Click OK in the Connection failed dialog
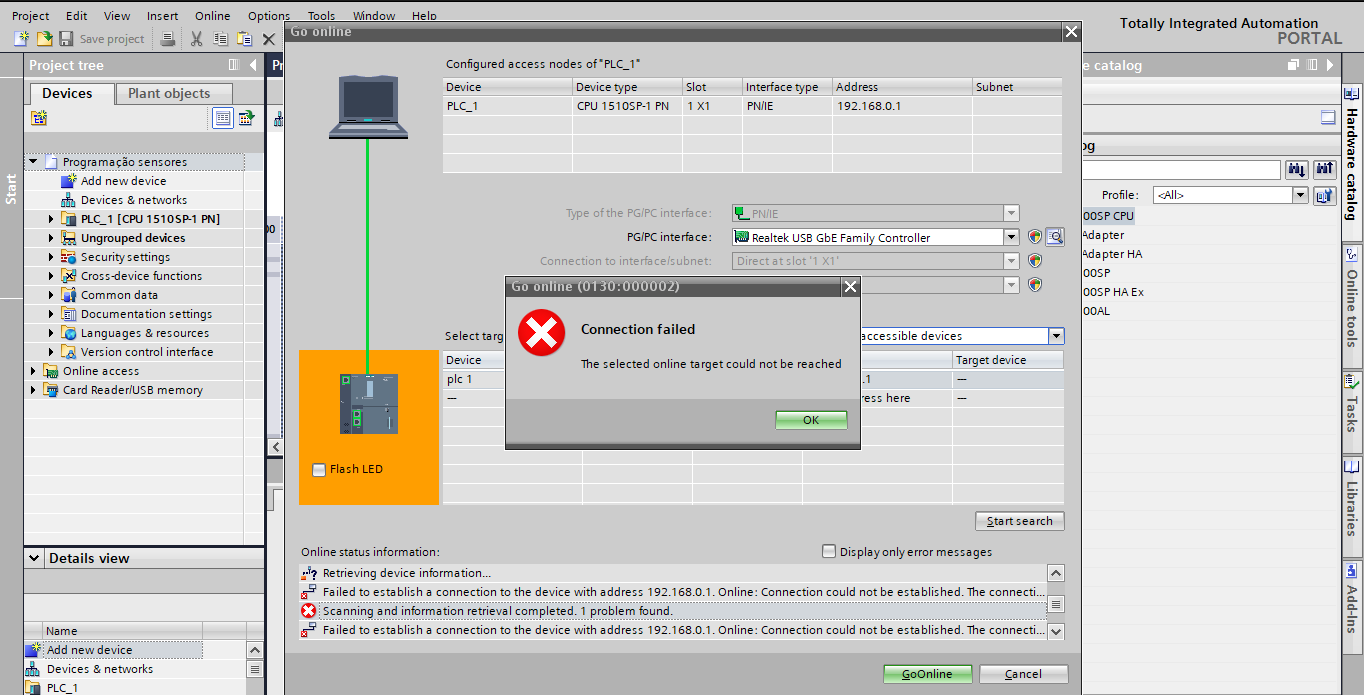Image resolution: width=1364 pixels, height=695 pixels. (811, 420)
